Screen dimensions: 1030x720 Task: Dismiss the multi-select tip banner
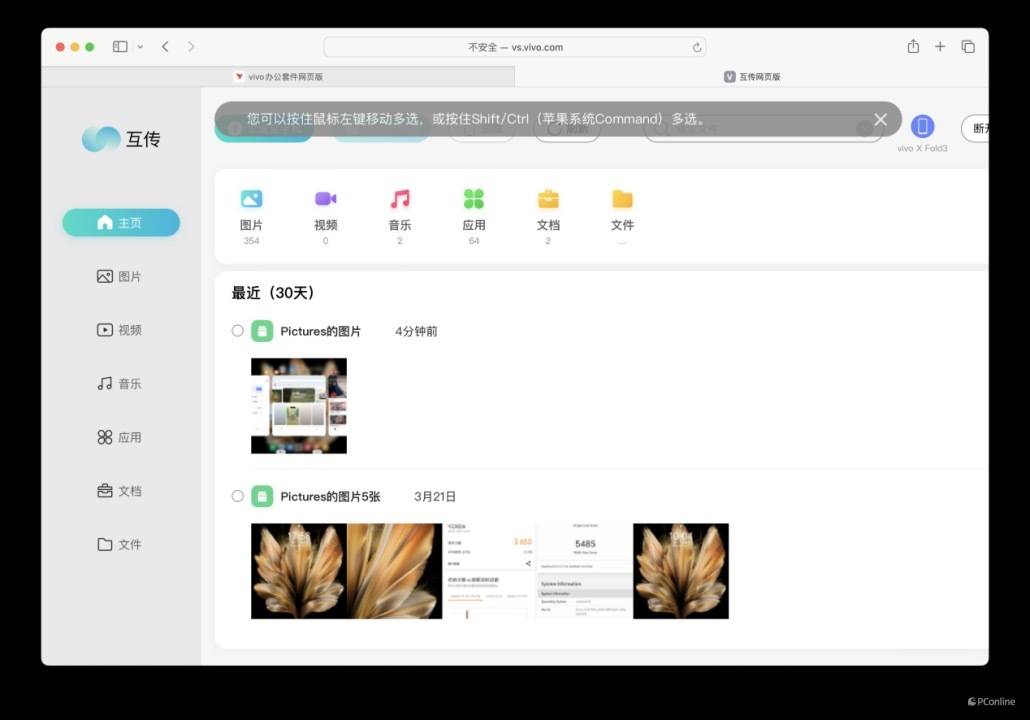880,119
